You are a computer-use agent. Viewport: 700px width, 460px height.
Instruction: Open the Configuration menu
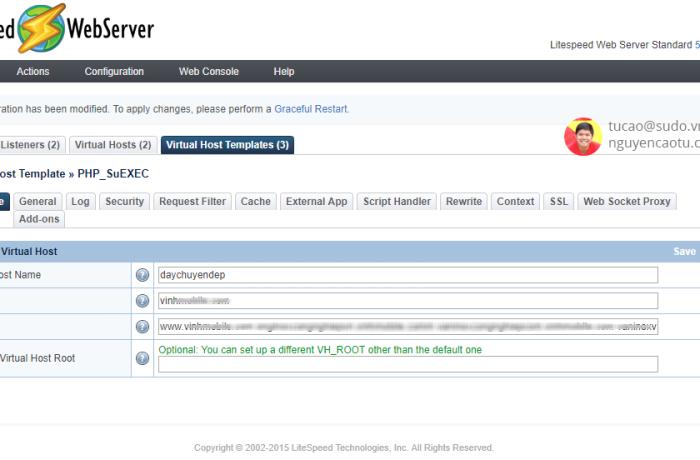[114, 72]
